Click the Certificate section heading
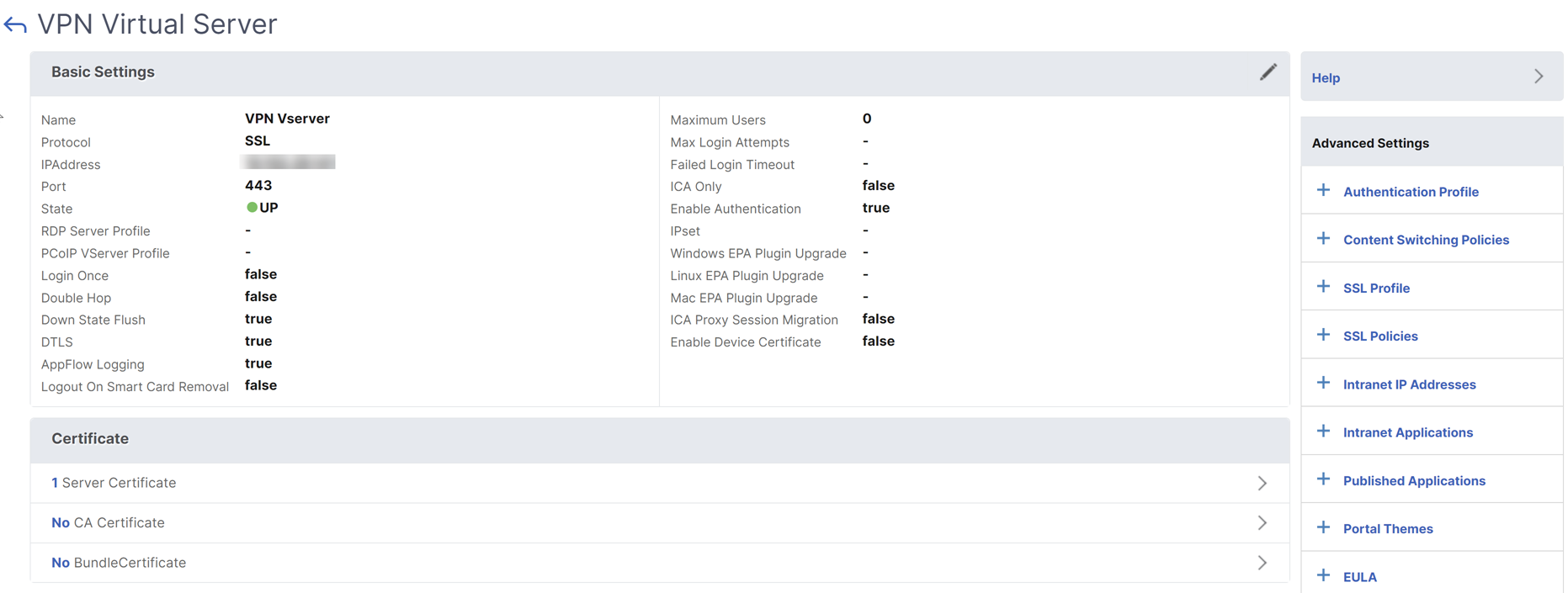Viewport: 1568px width, 593px height. 90,439
